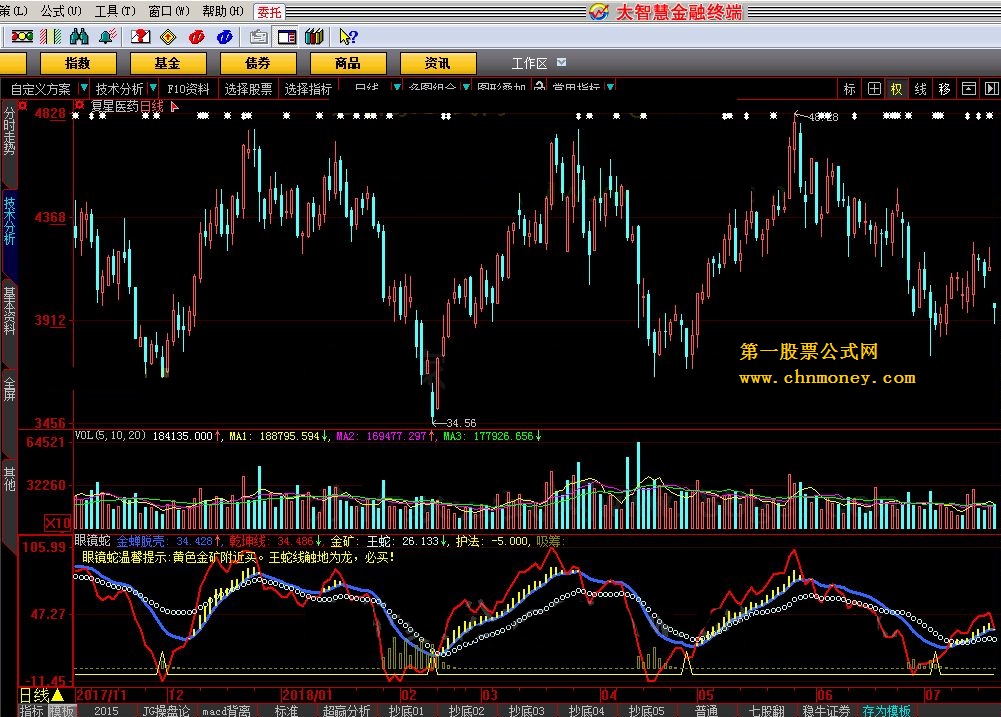Open F10资料 information

pyautogui.click(x=188, y=89)
